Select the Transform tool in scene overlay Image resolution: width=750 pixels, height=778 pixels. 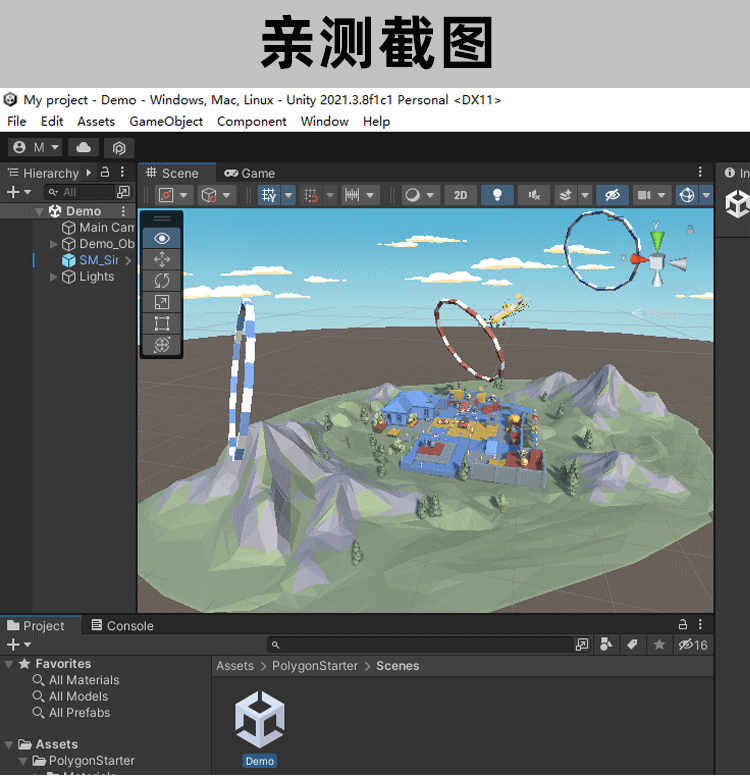coord(162,344)
